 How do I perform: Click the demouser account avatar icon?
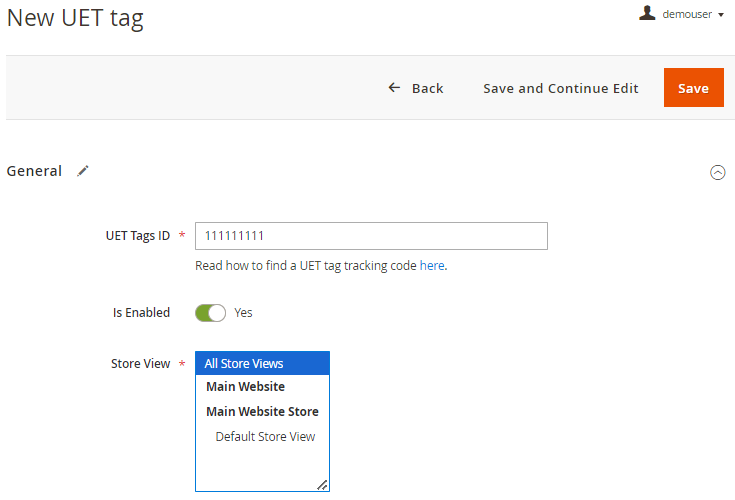[647, 13]
